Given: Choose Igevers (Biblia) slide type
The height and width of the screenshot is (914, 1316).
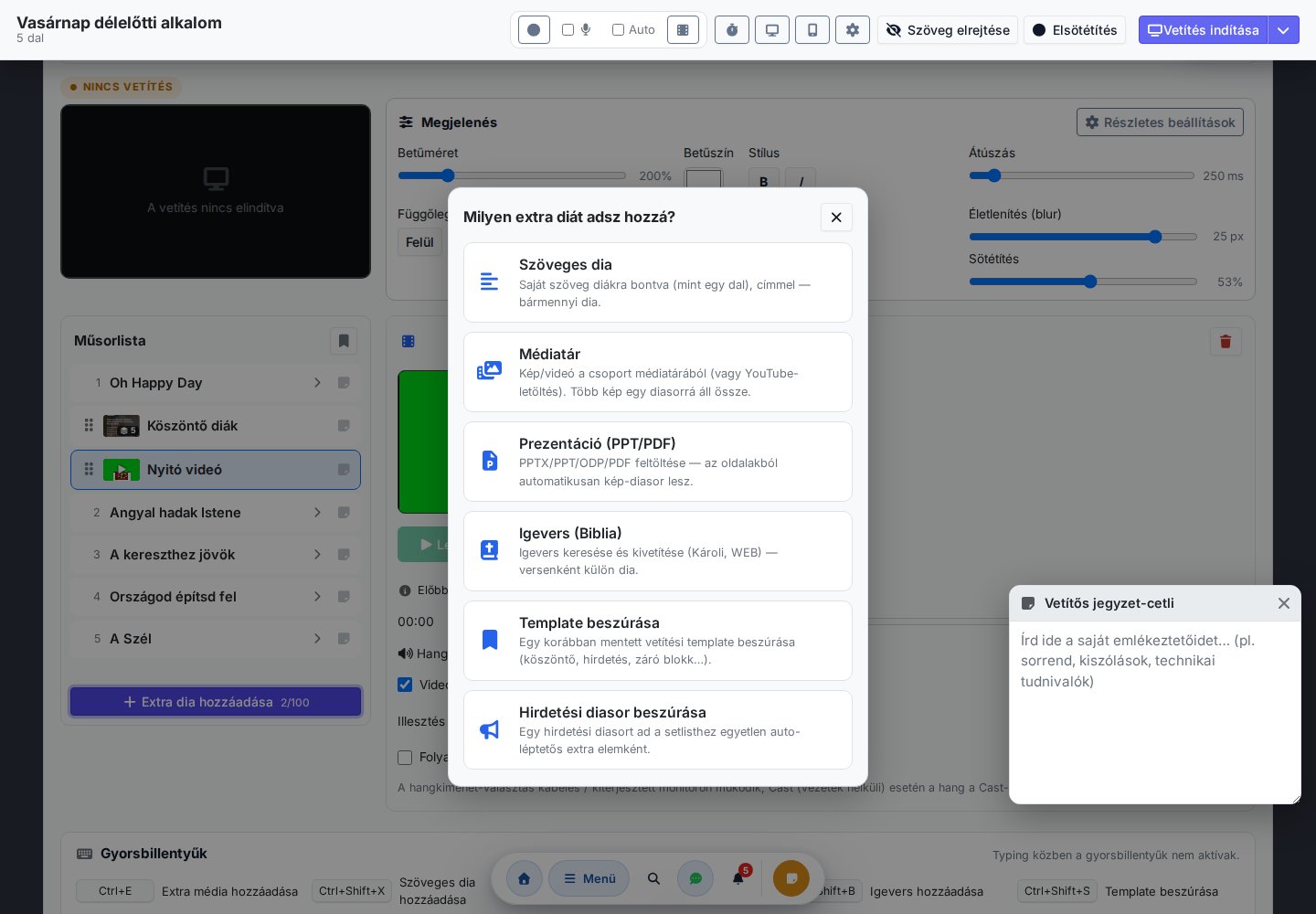Looking at the screenshot, I should tap(658, 551).
